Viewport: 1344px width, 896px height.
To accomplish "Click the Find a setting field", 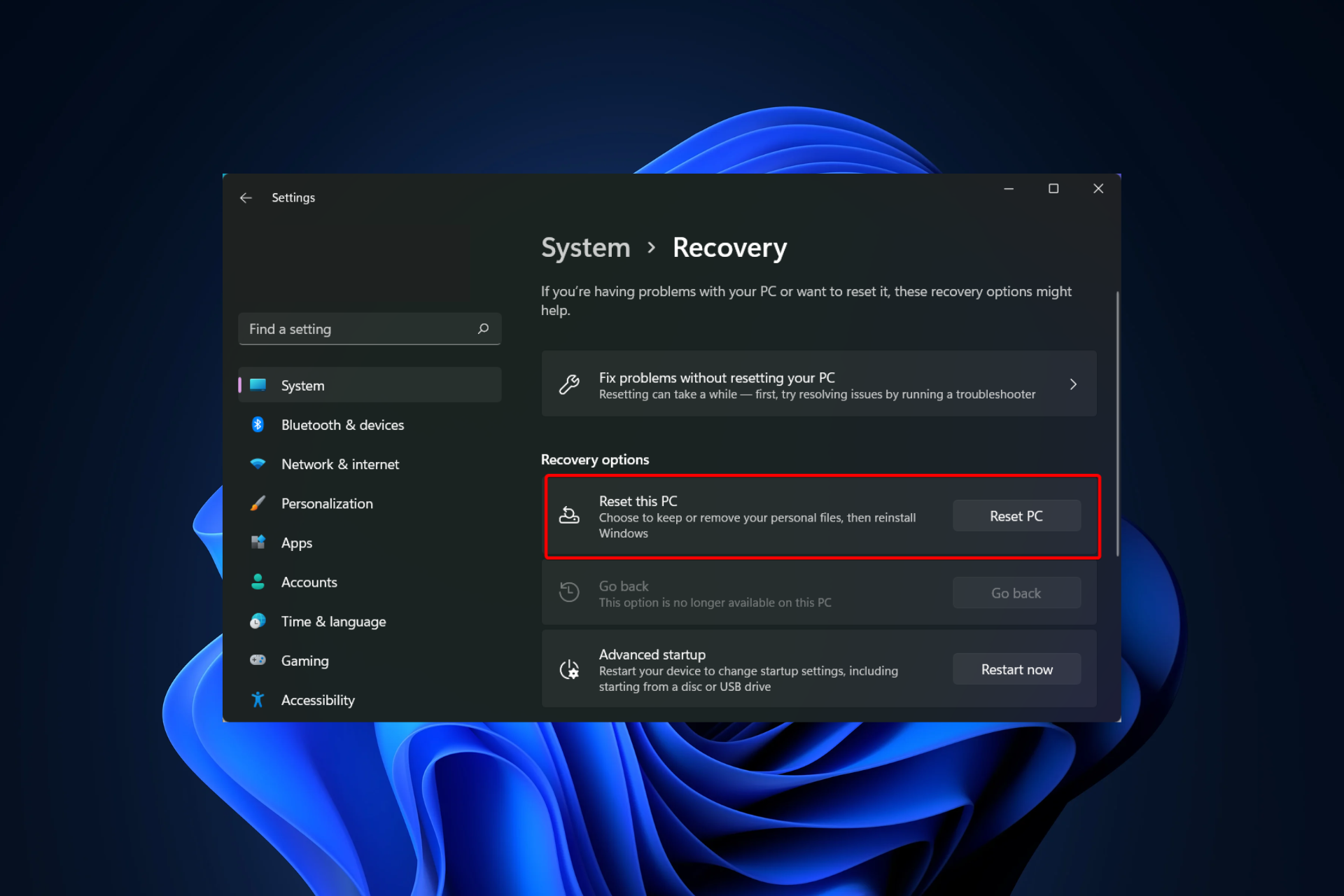I will coord(357,329).
